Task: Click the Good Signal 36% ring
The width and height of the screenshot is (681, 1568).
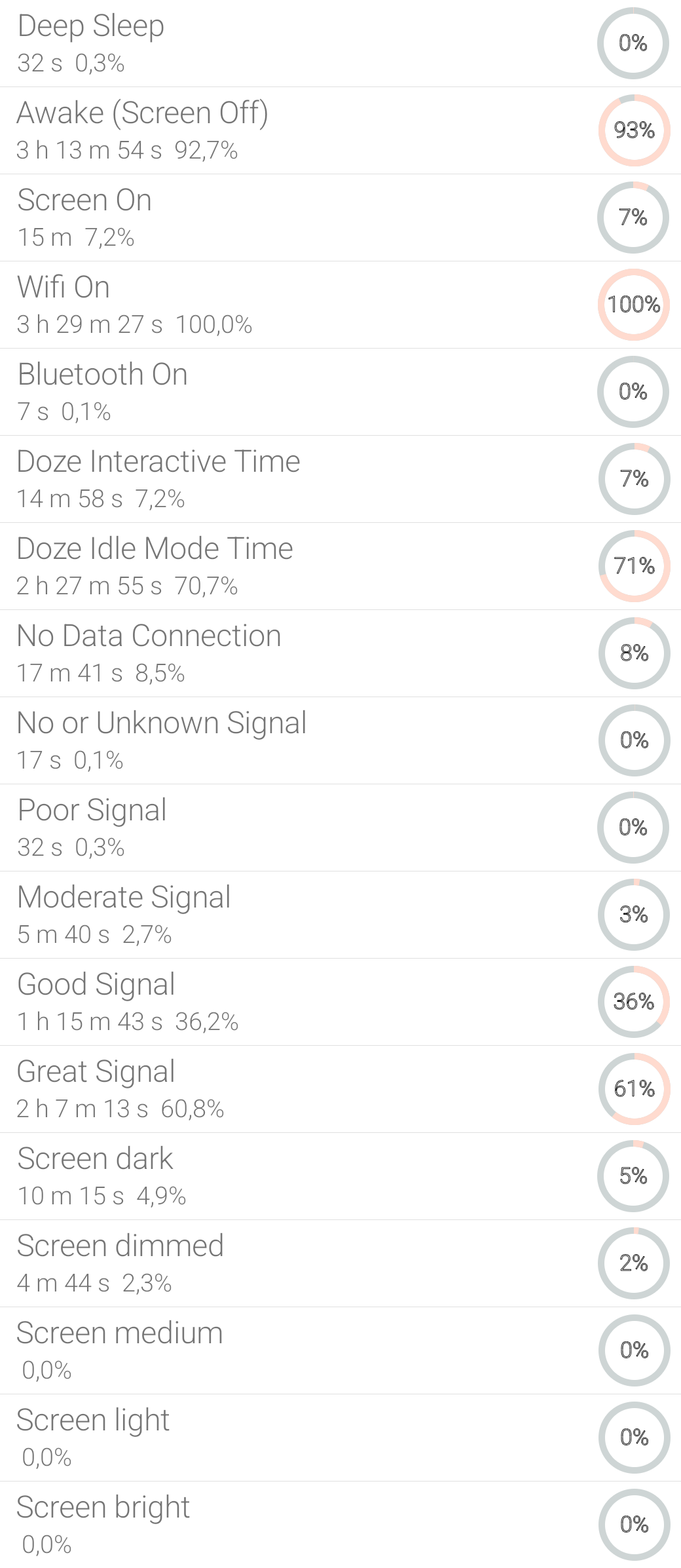Action: (633, 1002)
